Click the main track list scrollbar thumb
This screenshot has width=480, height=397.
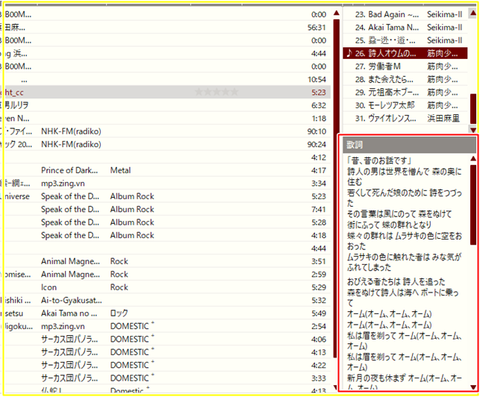(x=336, y=188)
